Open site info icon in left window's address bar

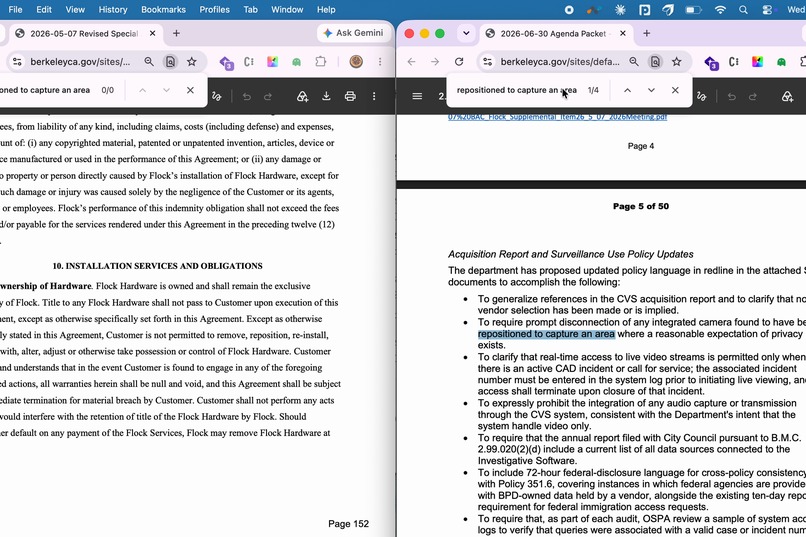[17, 62]
